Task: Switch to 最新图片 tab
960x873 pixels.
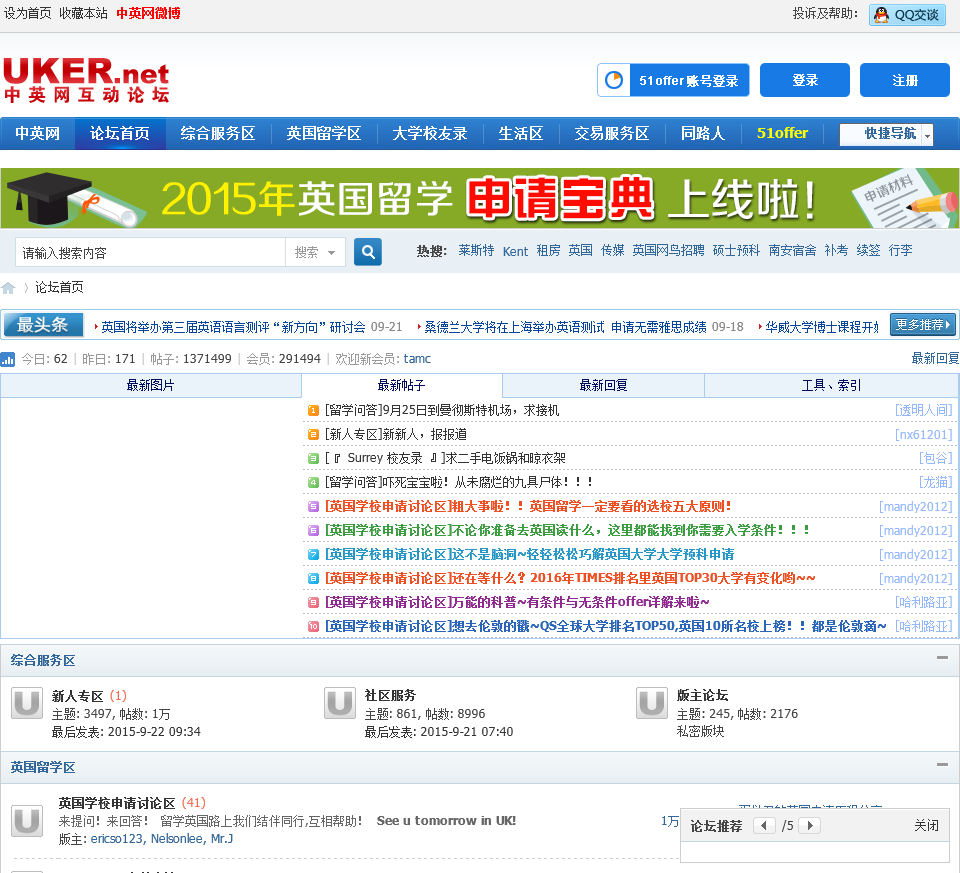Action: point(151,385)
